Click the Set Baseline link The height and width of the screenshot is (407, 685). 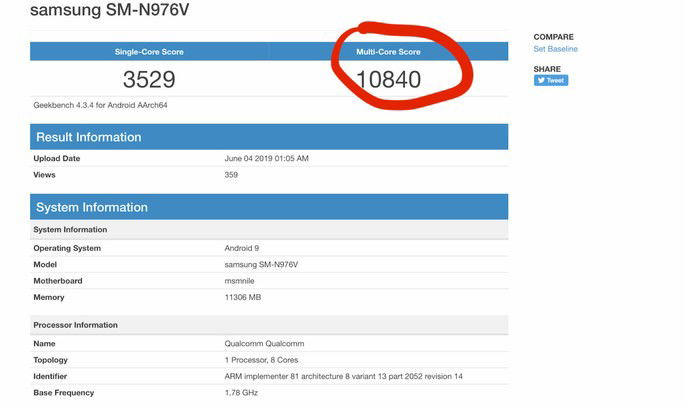click(x=555, y=49)
